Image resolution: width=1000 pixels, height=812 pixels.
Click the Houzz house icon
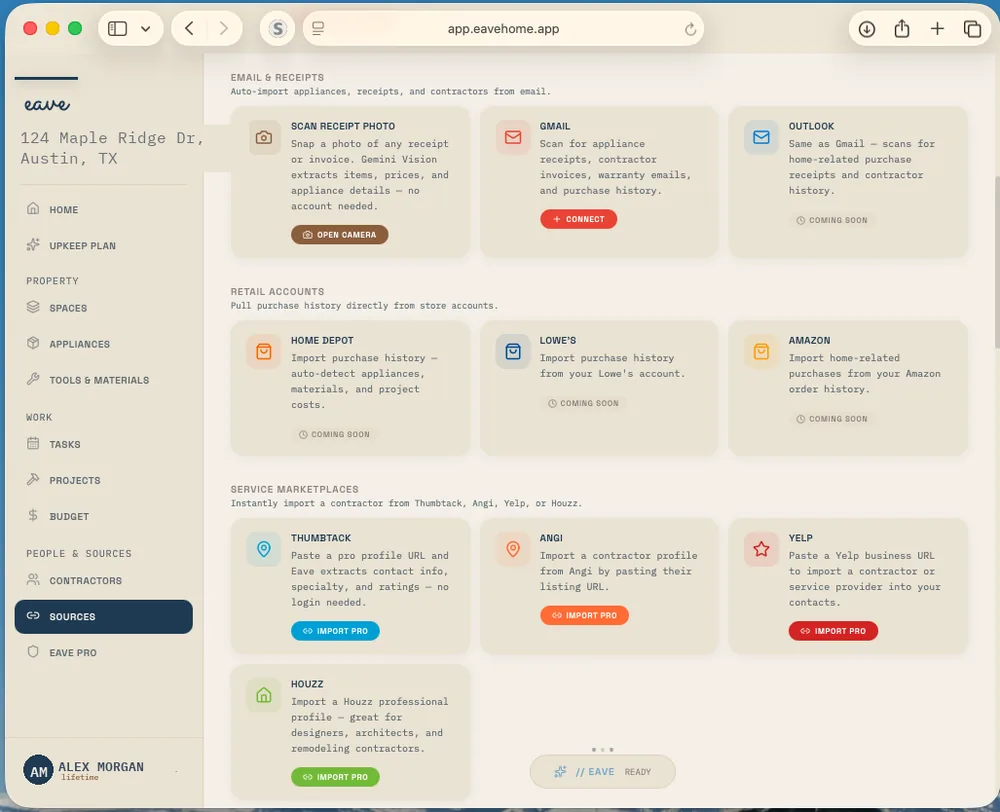pos(263,695)
